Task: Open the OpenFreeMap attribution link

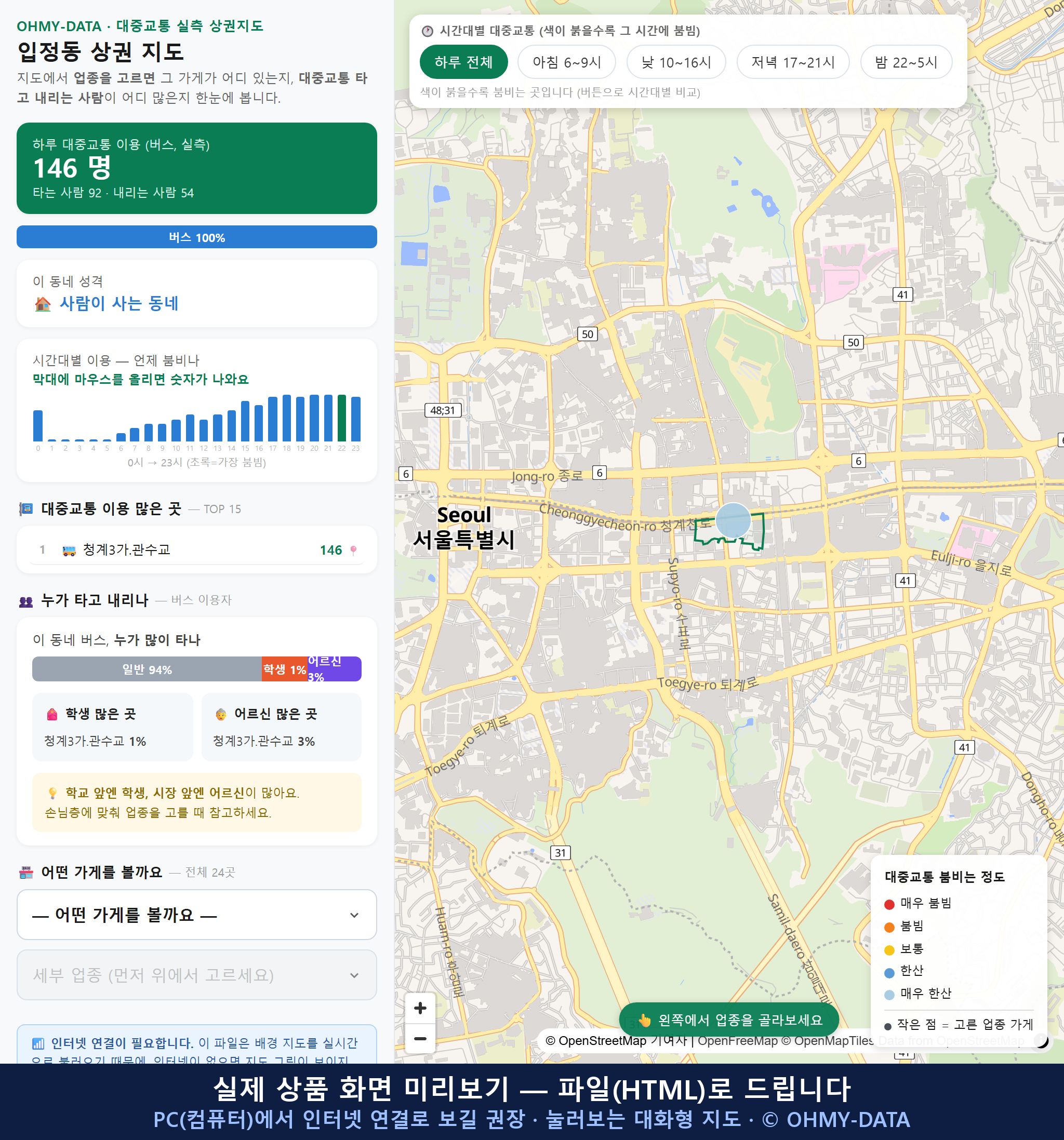Action: pyautogui.click(x=738, y=1041)
